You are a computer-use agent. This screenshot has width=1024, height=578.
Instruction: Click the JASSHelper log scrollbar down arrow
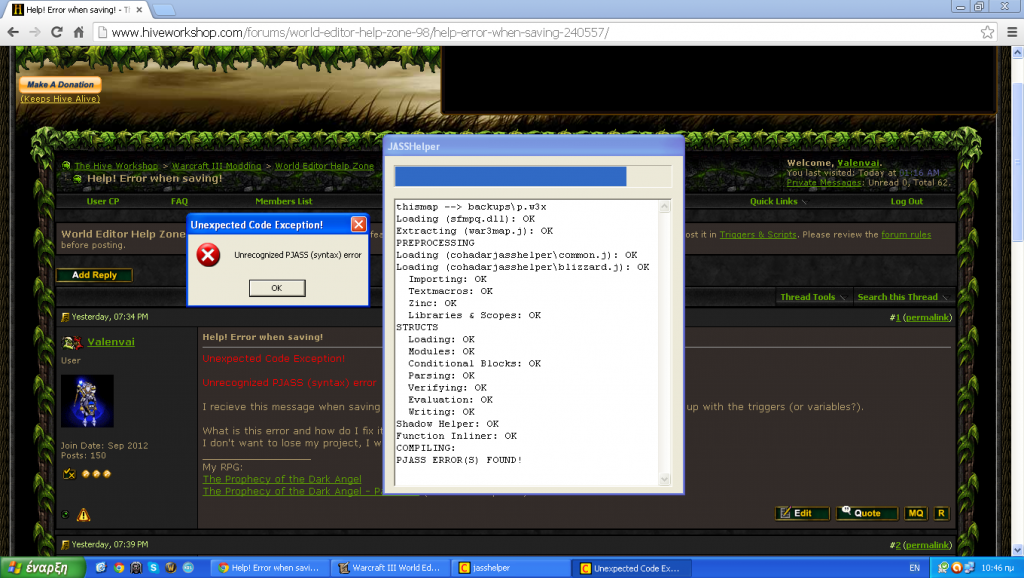pyautogui.click(x=664, y=479)
